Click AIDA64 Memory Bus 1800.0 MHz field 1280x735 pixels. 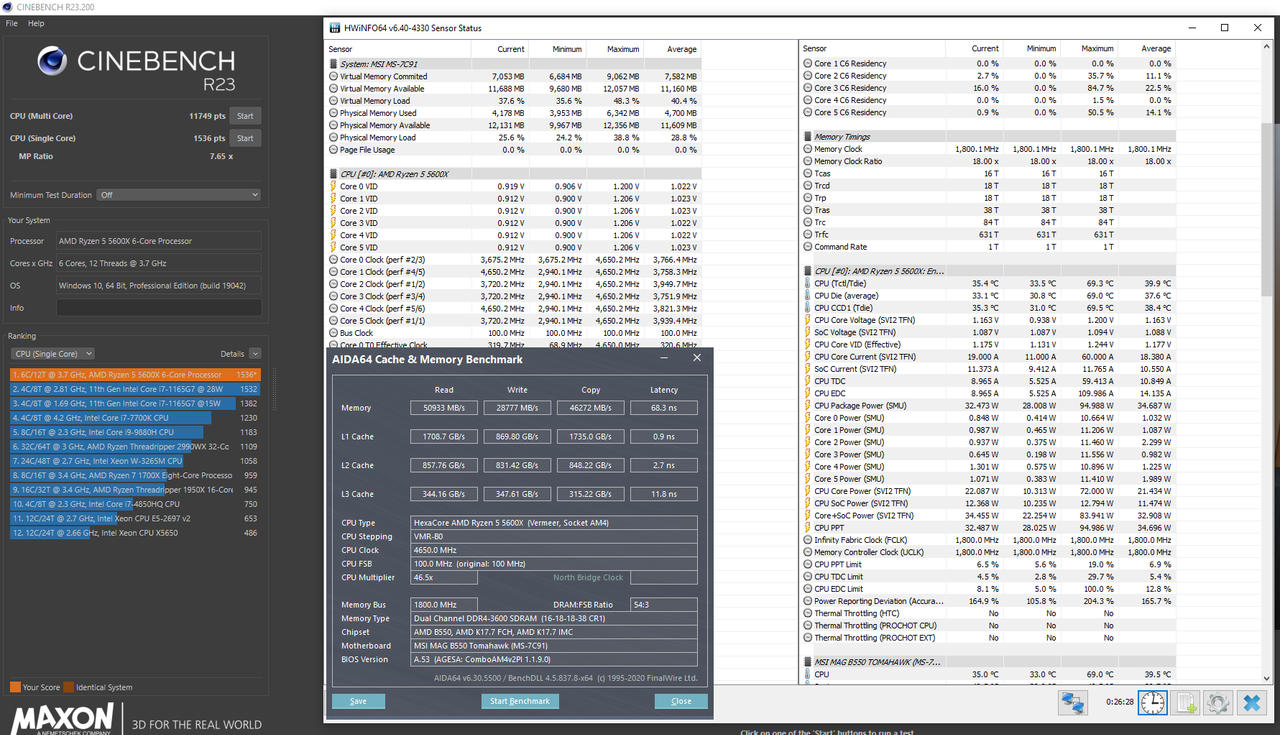pyautogui.click(x=444, y=605)
